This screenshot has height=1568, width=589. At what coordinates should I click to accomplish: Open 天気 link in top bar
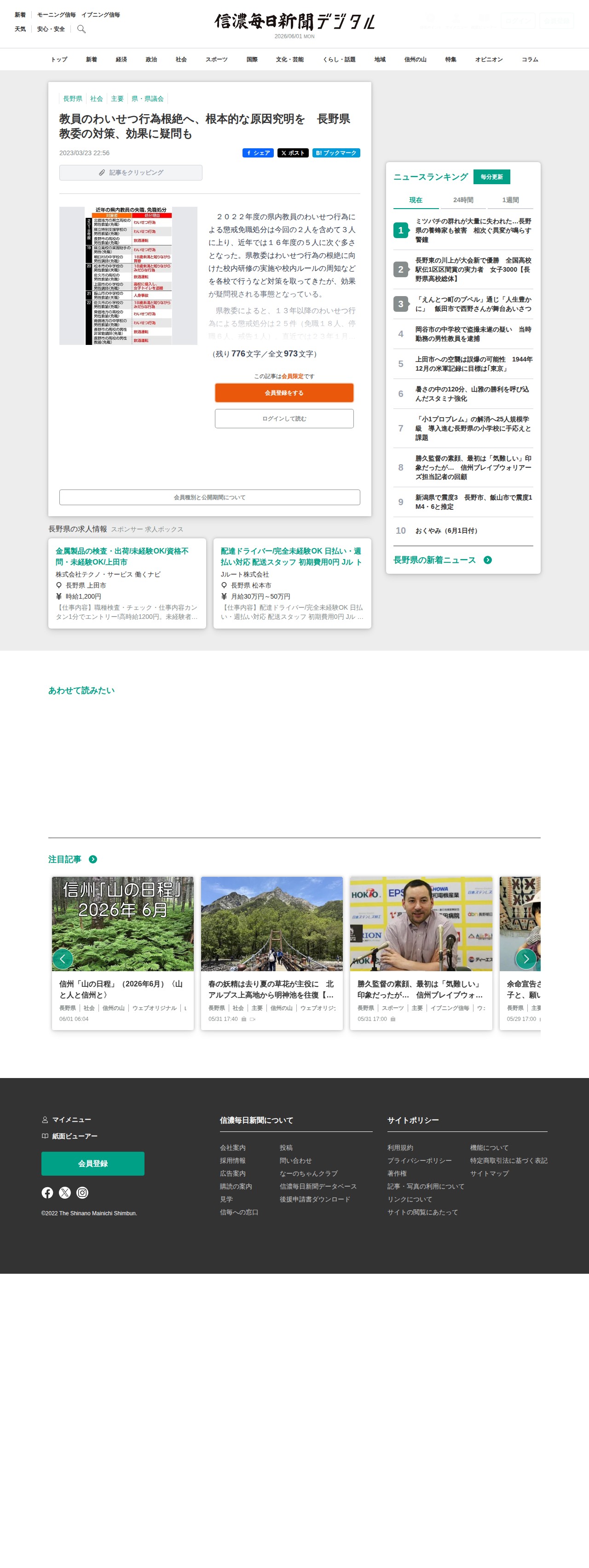point(20,29)
